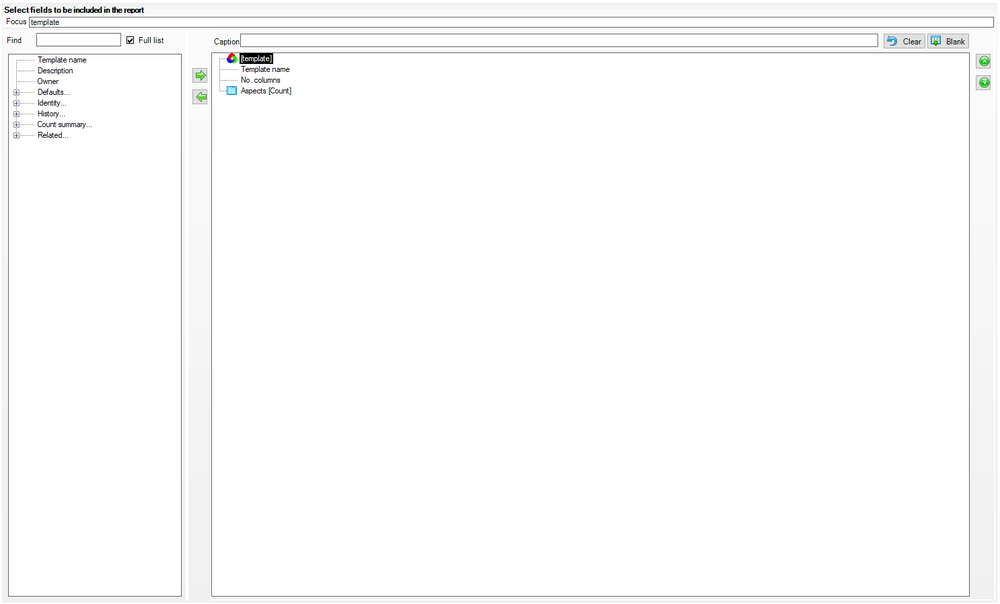1000x604 pixels.
Task: Toggle the Full list checkbox
Action: (x=130, y=40)
